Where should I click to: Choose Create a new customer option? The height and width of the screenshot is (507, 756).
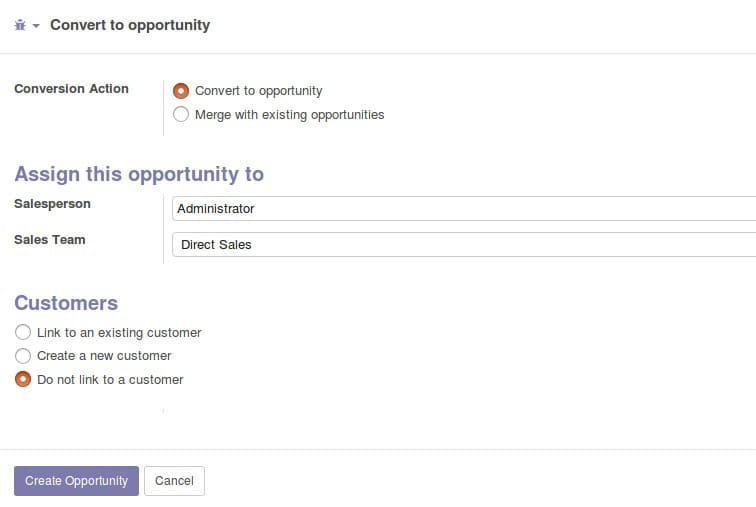pos(23,356)
